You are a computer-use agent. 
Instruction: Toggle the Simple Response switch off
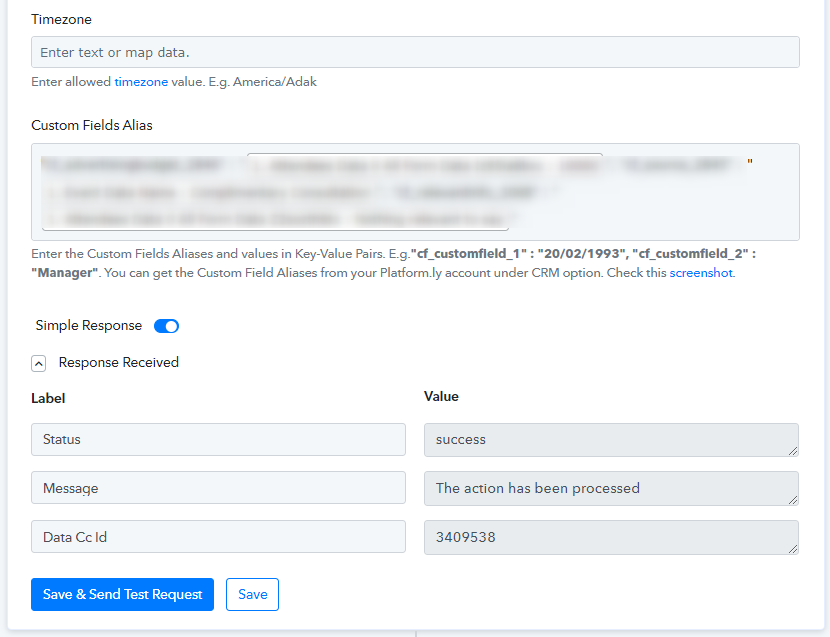pos(166,326)
